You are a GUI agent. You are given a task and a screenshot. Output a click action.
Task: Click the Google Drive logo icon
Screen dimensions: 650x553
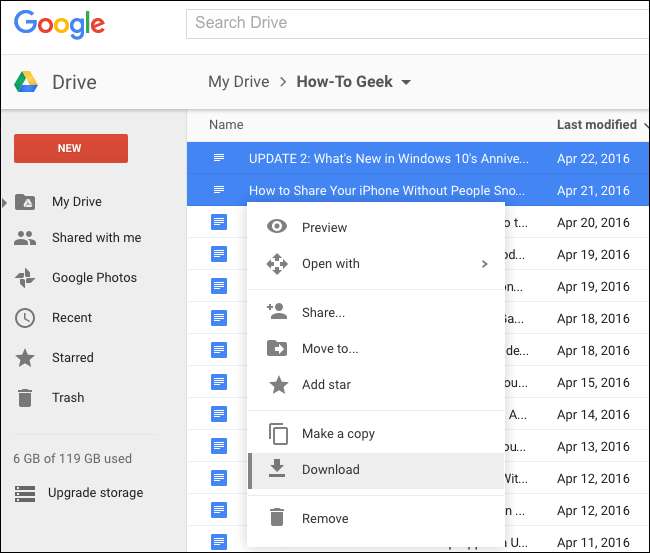pyautogui.click(x=26, y=82)
